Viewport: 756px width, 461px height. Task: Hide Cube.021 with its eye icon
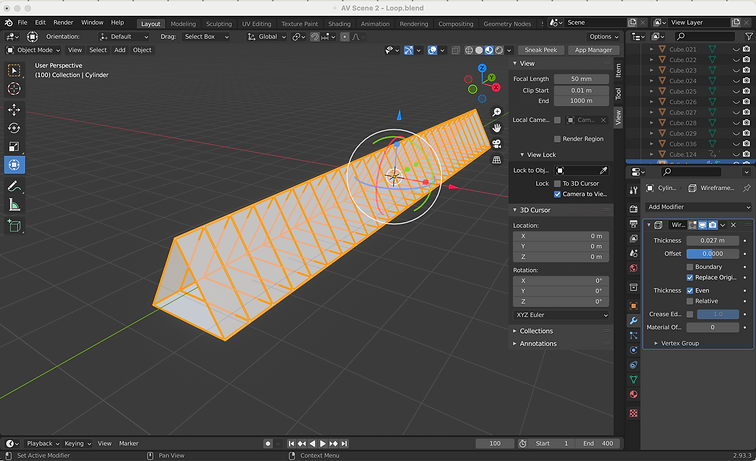tap(736, 49)
